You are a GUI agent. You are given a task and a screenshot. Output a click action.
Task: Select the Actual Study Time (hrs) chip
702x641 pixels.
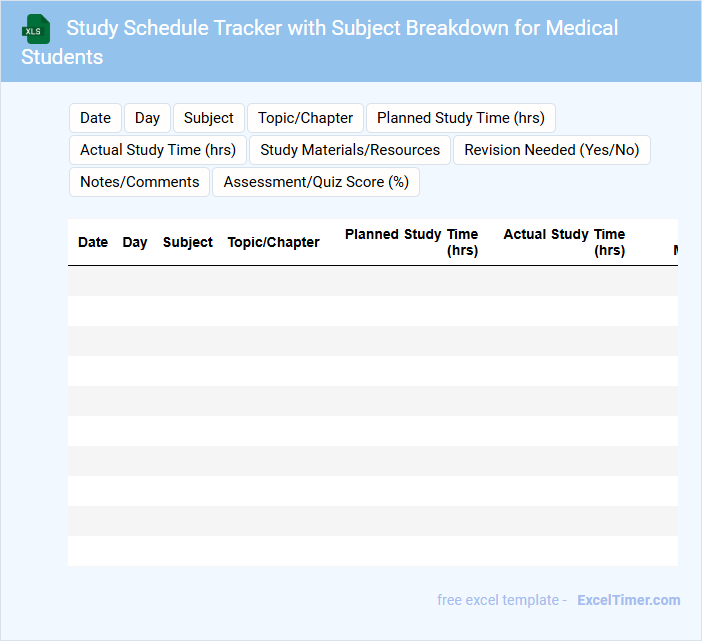(x=158, y=150)
